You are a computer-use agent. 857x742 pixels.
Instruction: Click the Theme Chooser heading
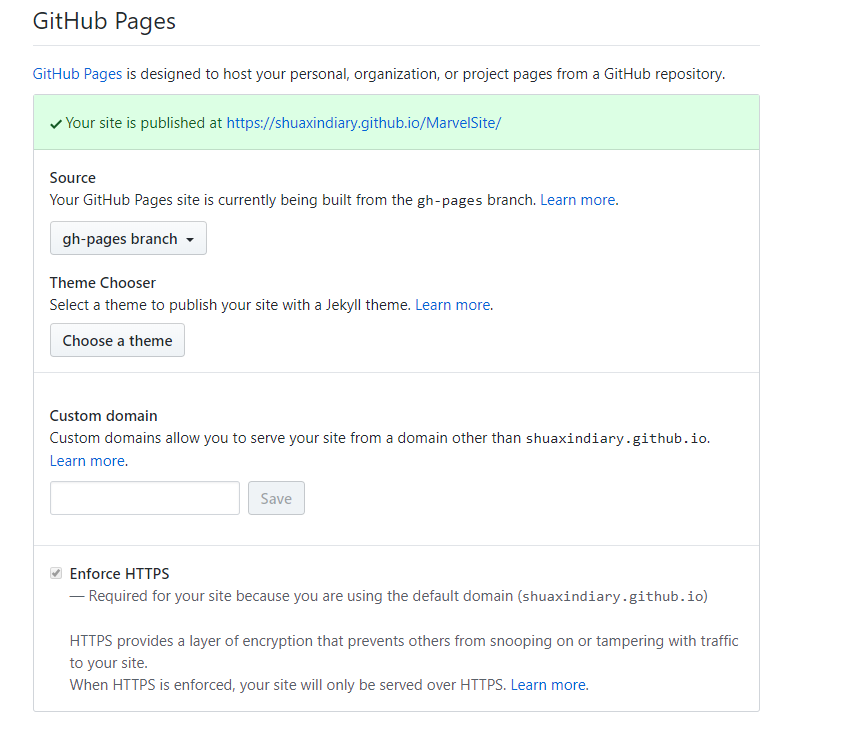[103, 283]
